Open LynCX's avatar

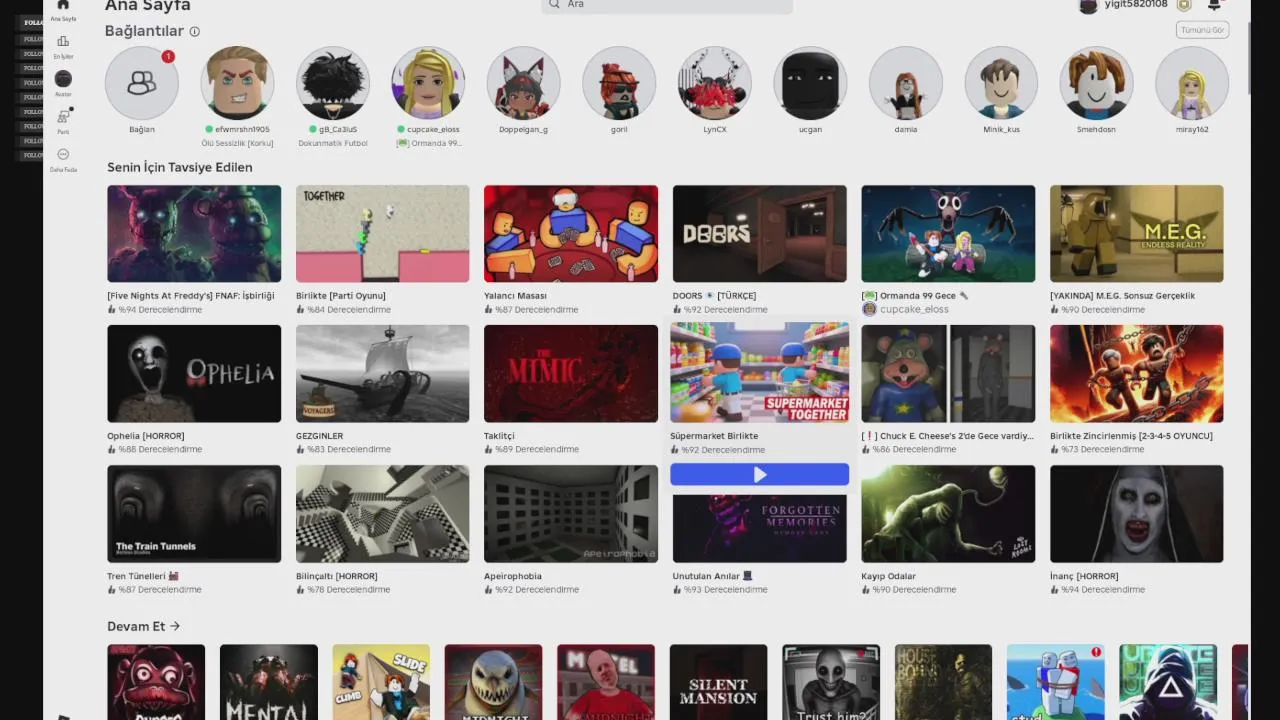tap(715, 83)
